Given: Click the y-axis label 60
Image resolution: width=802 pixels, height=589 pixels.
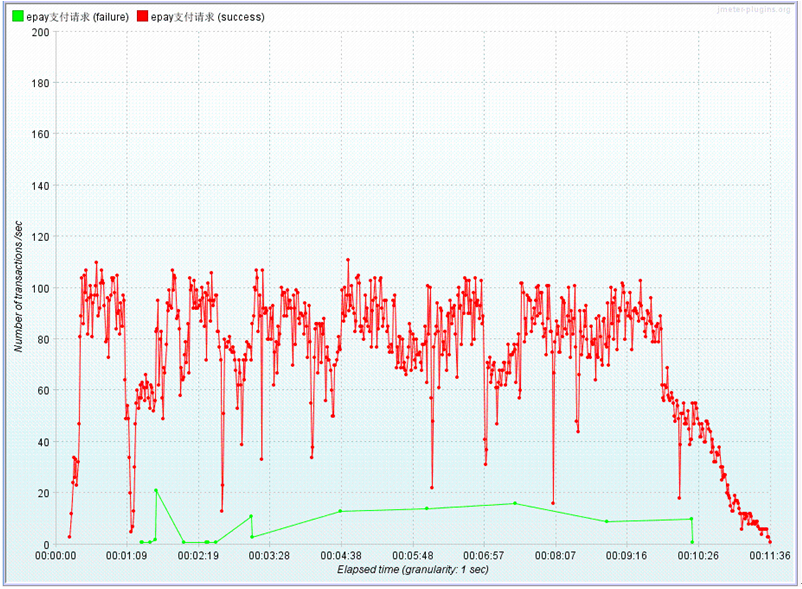Looking at the screenshot, I should [x=43, y=391].
